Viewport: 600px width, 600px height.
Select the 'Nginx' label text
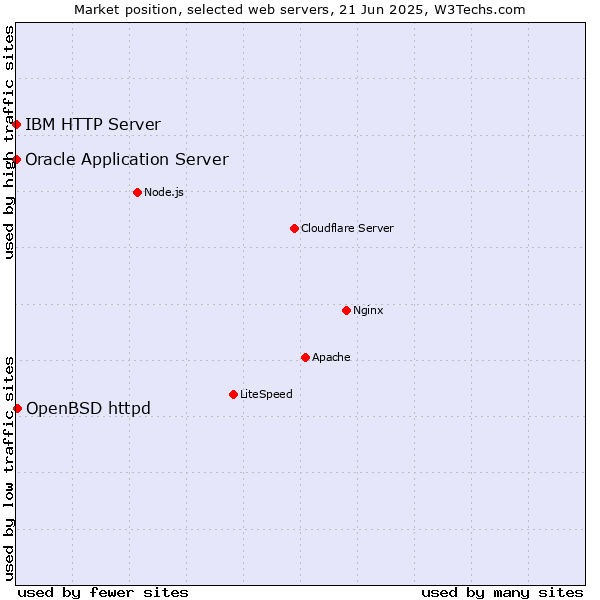click(x=368, y=310)
